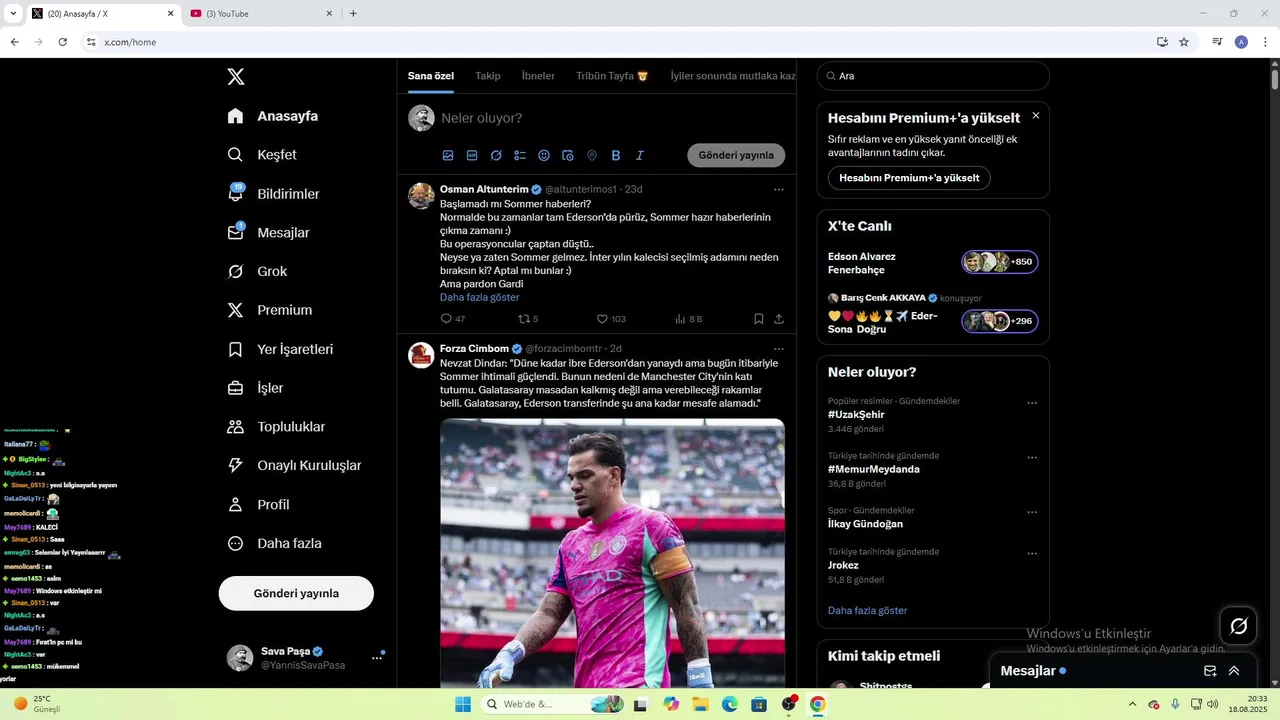Schedule the post with the calendar icon

coord(568,156)
